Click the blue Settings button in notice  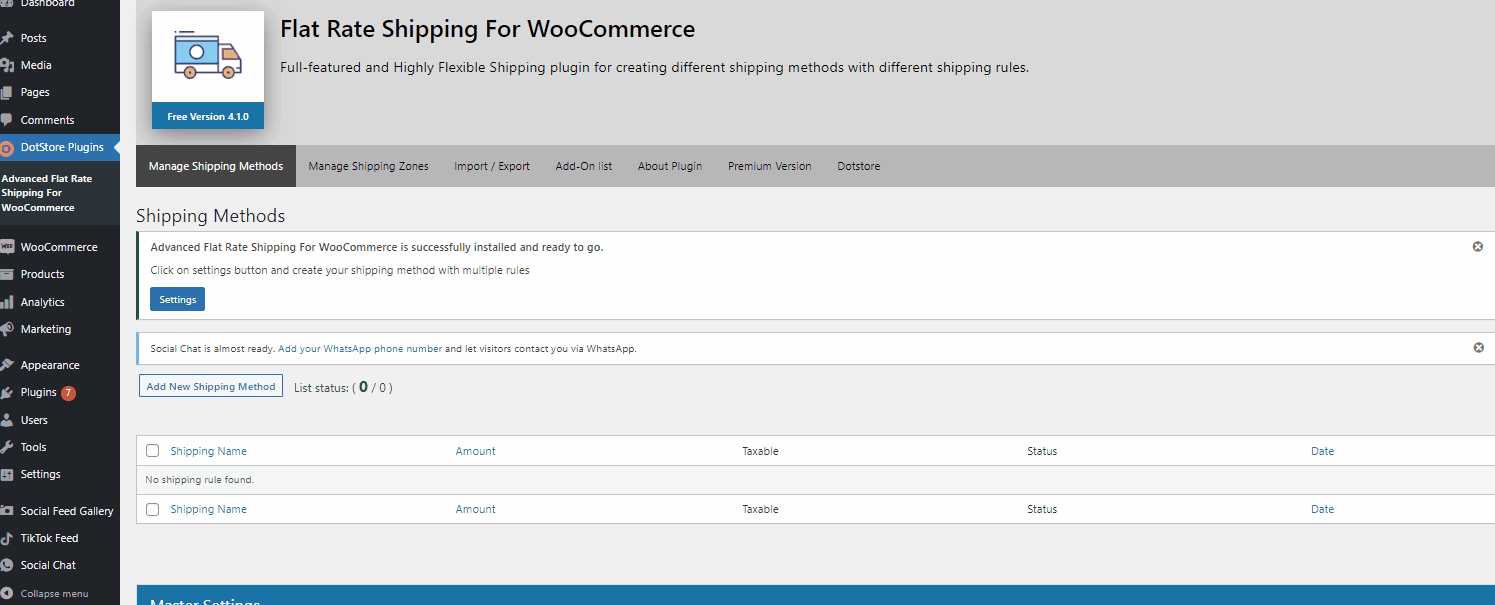tap(177, 299)
